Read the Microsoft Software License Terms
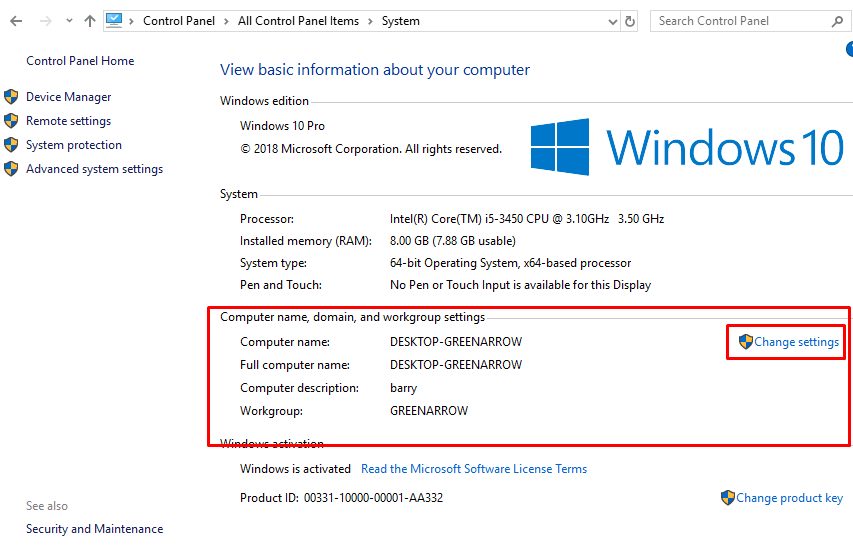Screen dimensions: 853x554 474,469
